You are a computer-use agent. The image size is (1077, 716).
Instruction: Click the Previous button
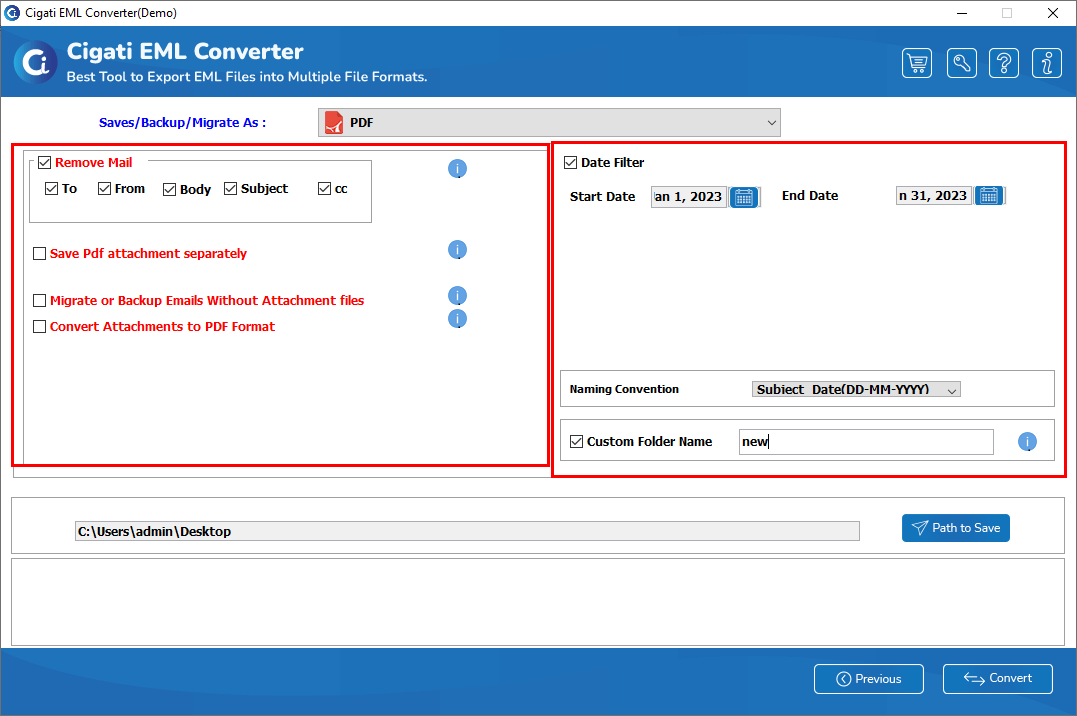pos(869,679)
